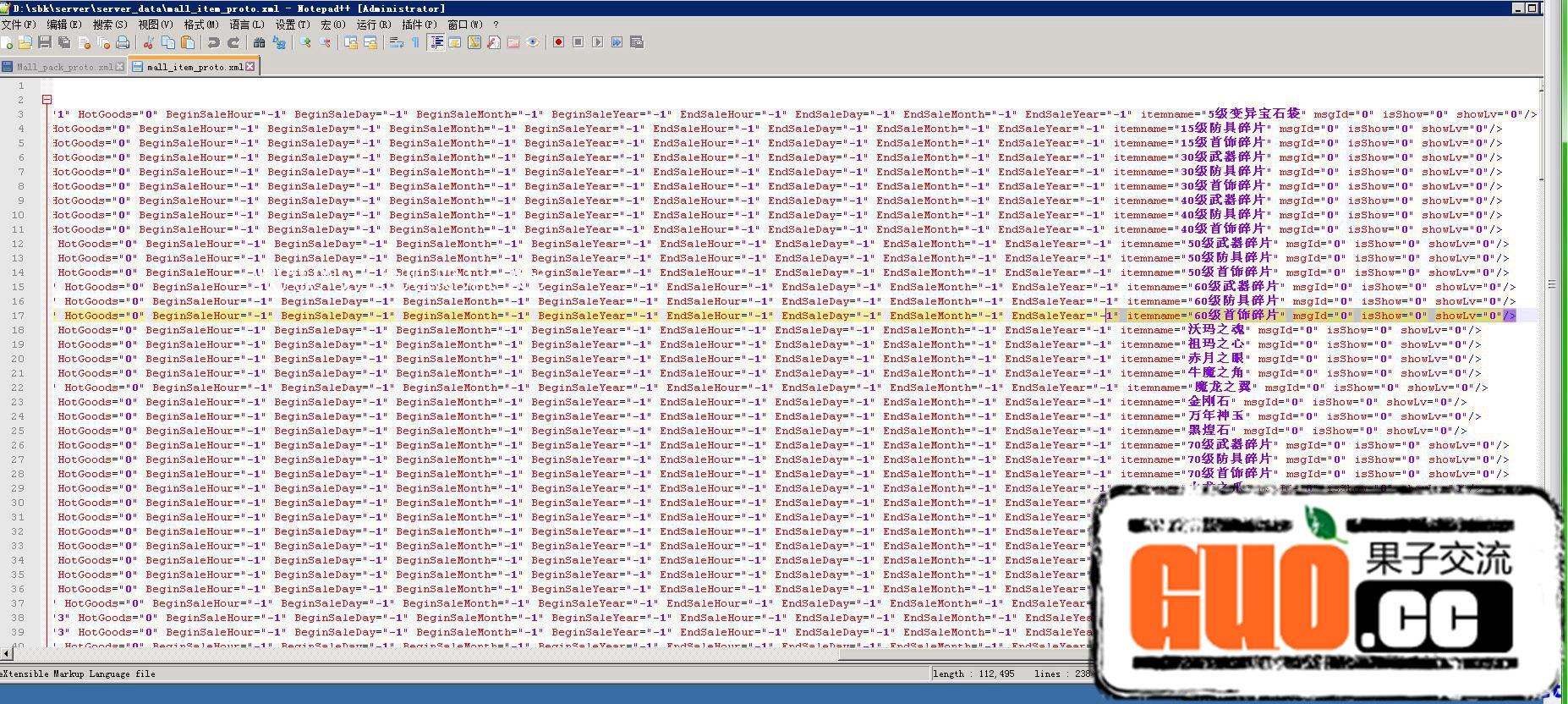Toggle show all characters pilcrow icon

[415, 42]
